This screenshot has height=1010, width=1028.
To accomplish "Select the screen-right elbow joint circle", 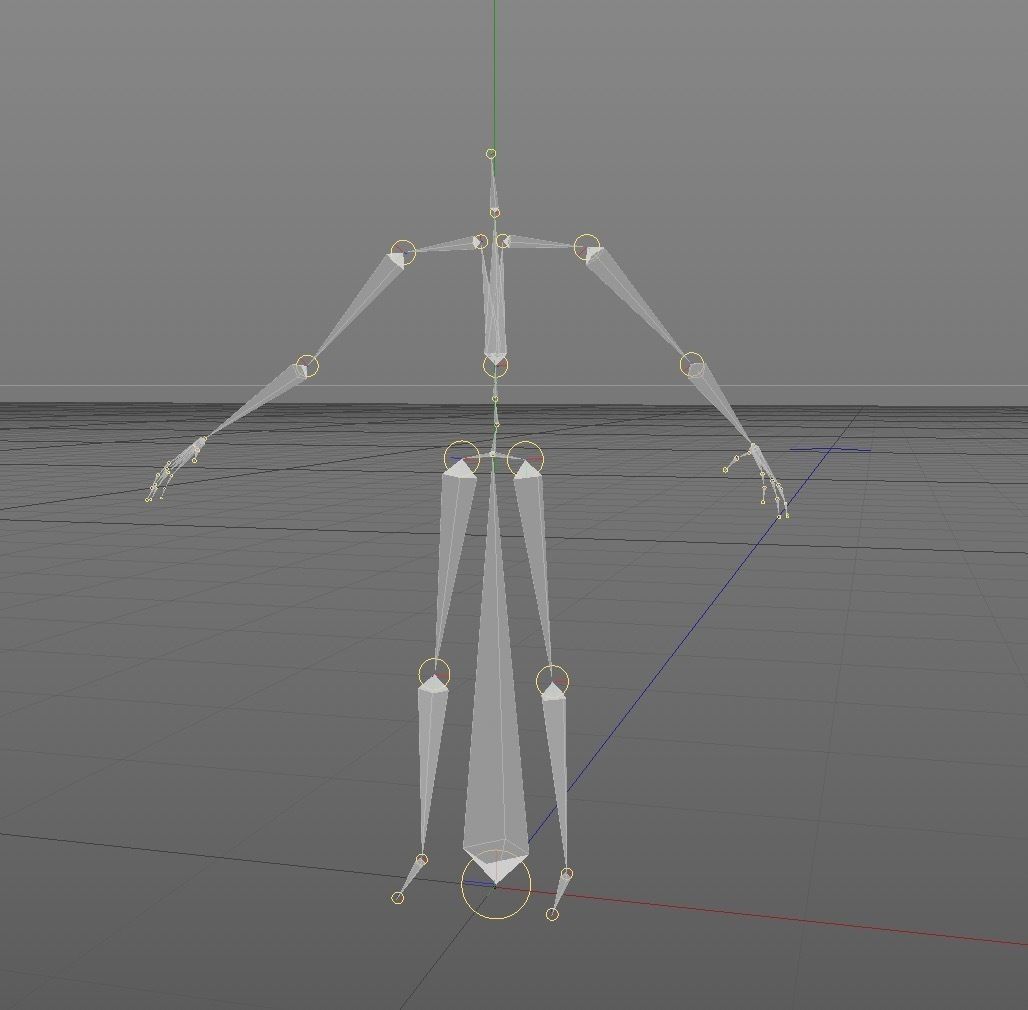I will click(692, 364).
